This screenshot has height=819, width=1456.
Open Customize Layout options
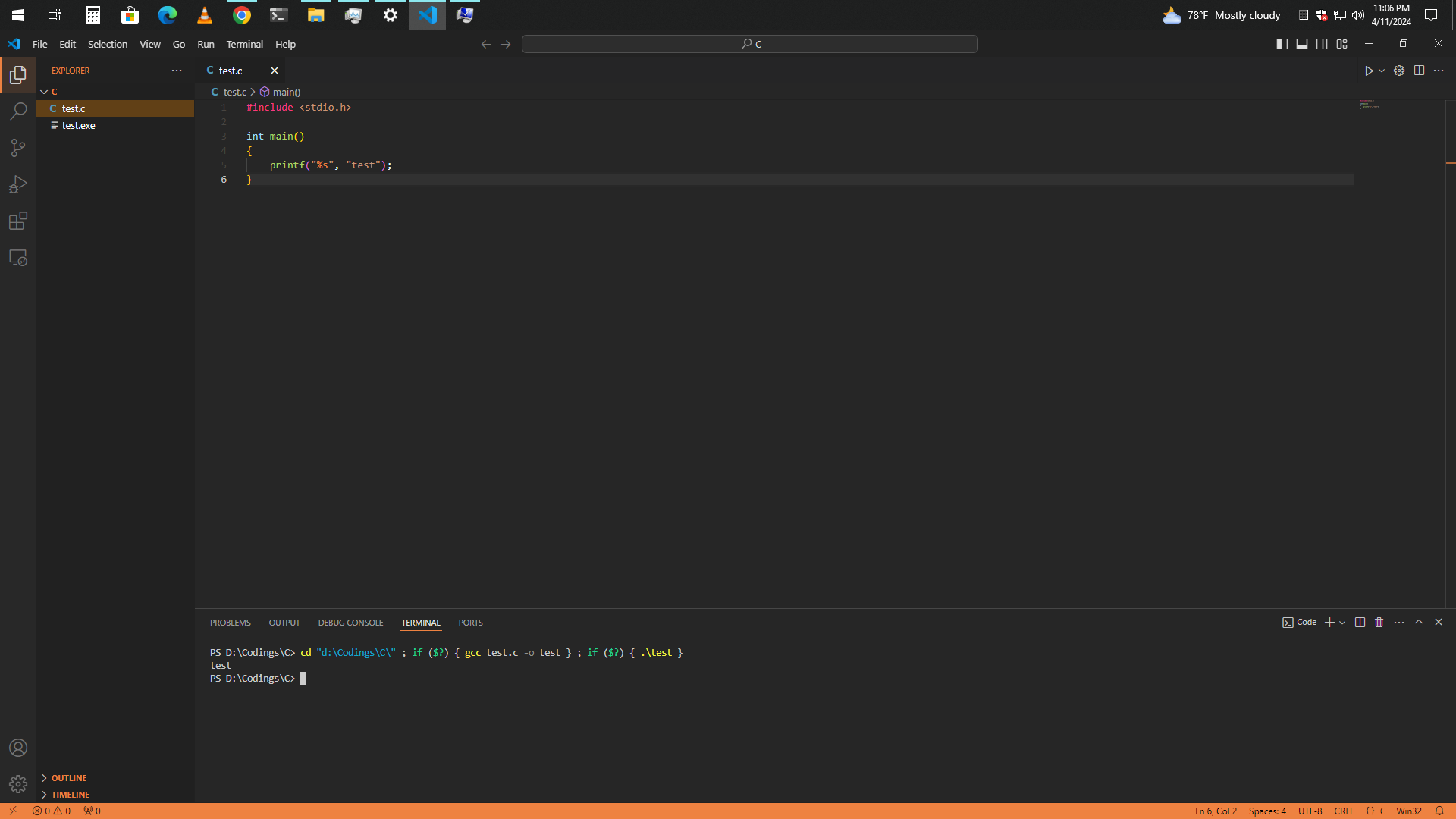tap(1342, 44)
